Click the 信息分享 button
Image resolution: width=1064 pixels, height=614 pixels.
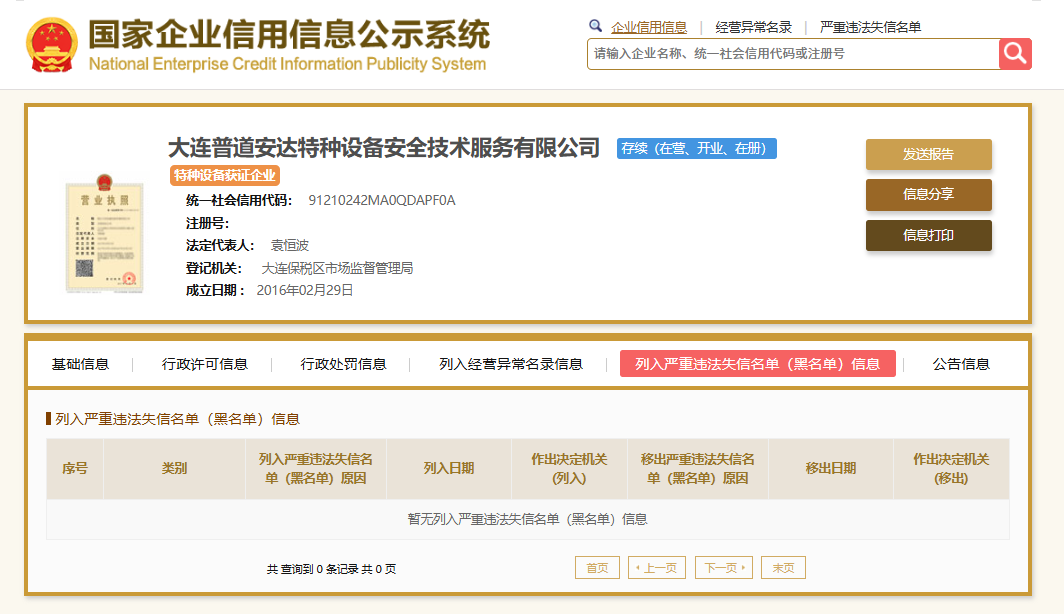[x=928, y=195]
